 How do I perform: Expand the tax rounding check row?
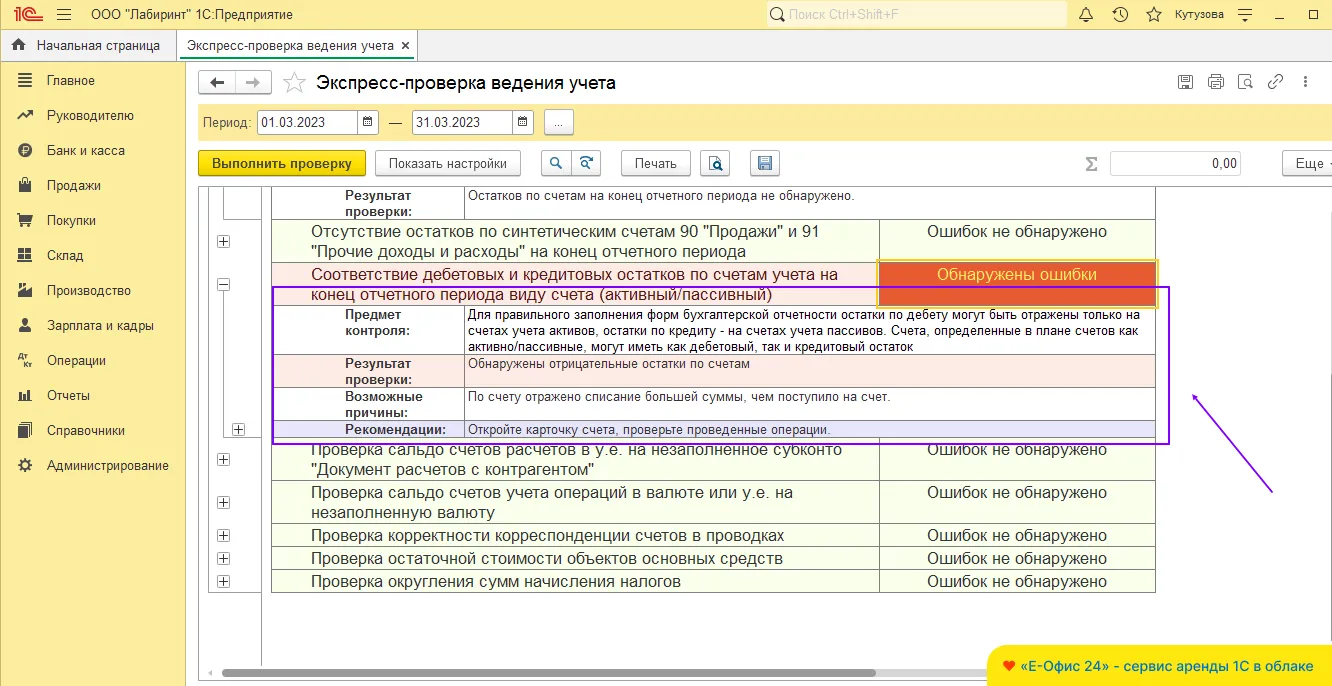[223, 582]
